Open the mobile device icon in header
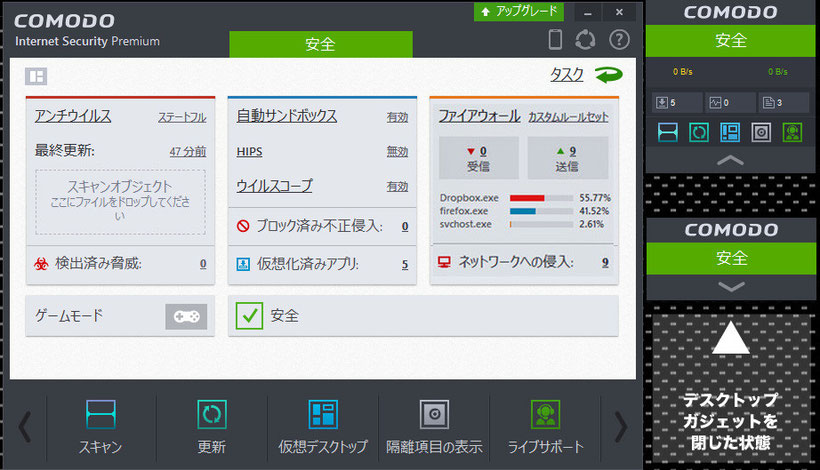The height and width of the screenshot is (470, 820). click(x=555, y=40)
